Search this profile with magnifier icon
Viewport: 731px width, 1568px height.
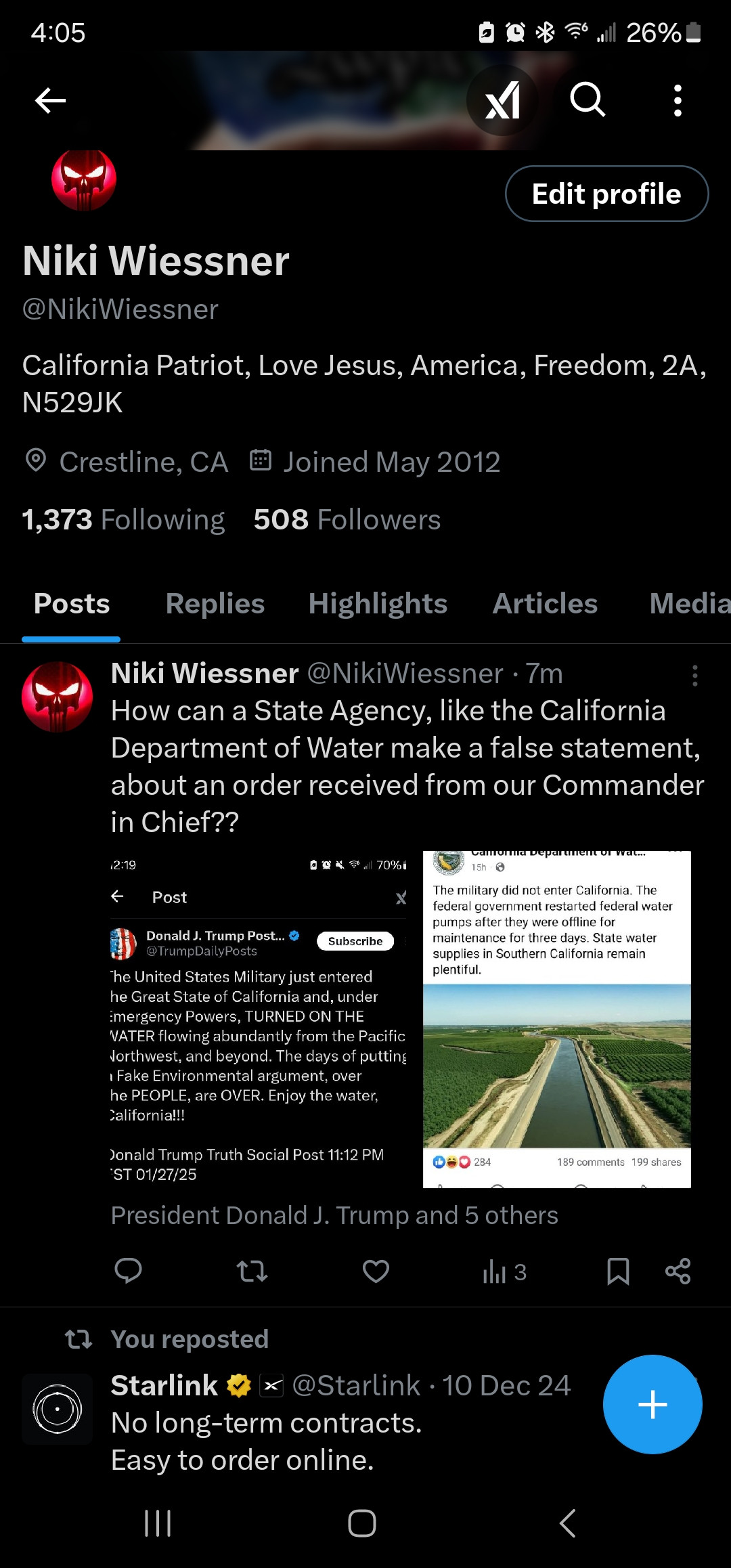(x=588, y=101)
